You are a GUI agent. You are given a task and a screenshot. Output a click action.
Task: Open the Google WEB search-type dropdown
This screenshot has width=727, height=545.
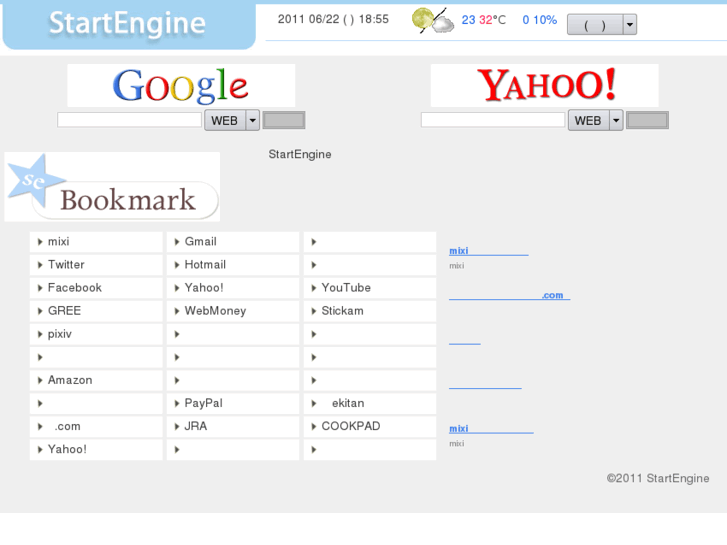pyautogui.click(x=232, y=121)
